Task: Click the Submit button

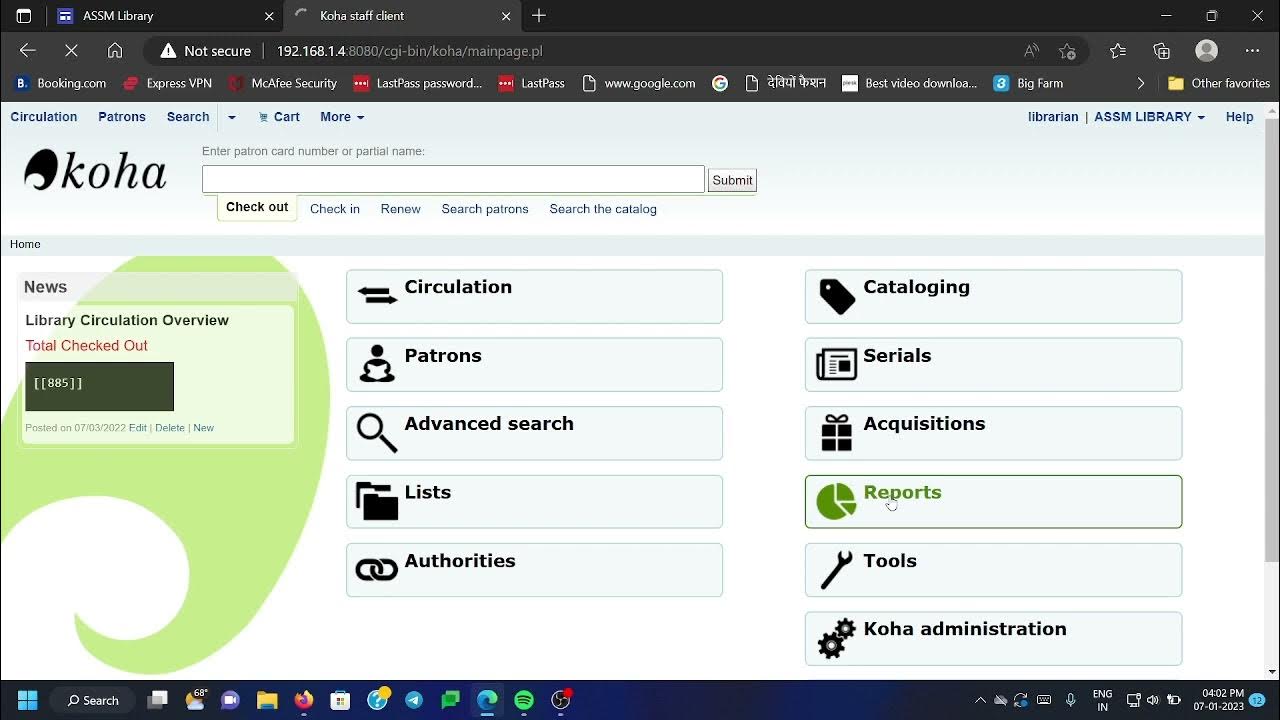Action: [x=732, y=180]
